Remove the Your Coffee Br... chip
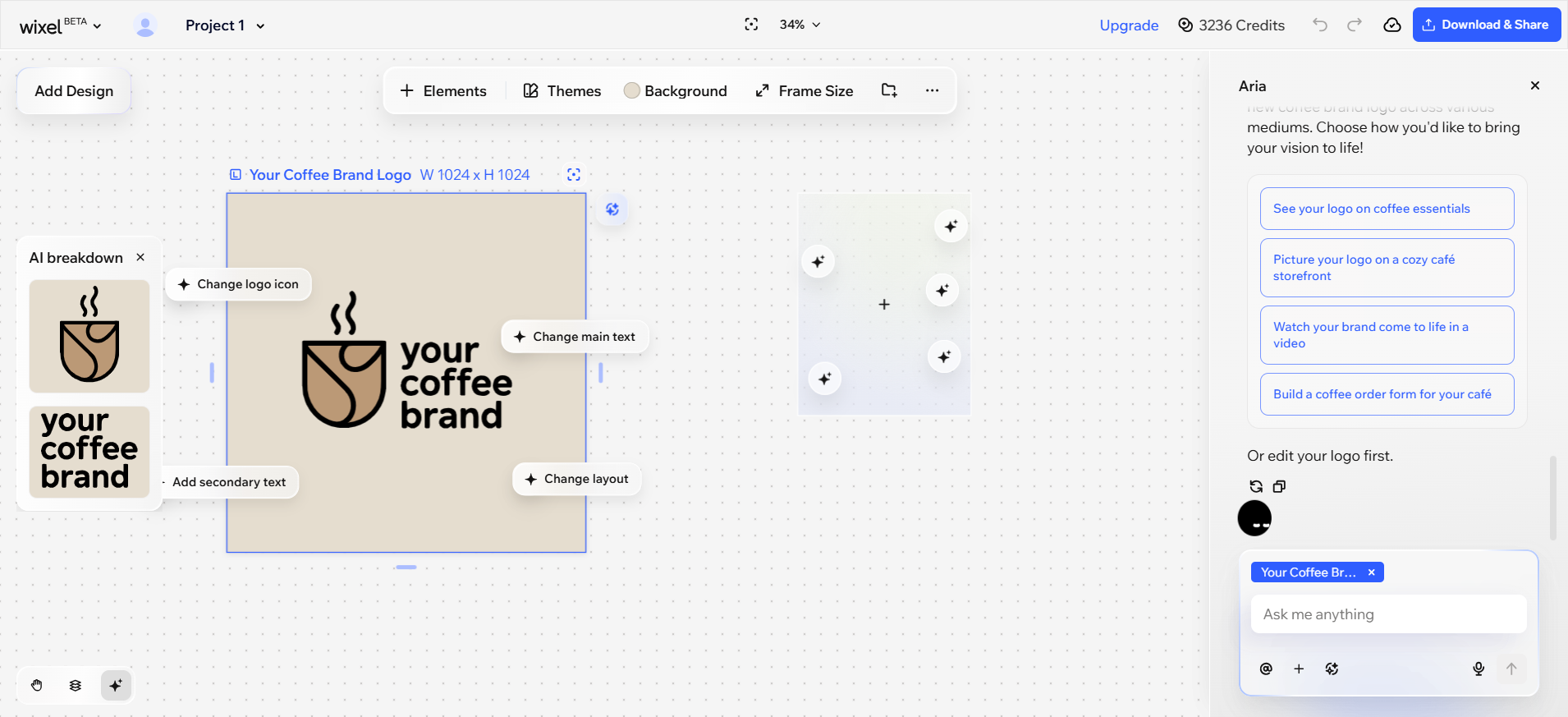 (x=1371, y=572)
